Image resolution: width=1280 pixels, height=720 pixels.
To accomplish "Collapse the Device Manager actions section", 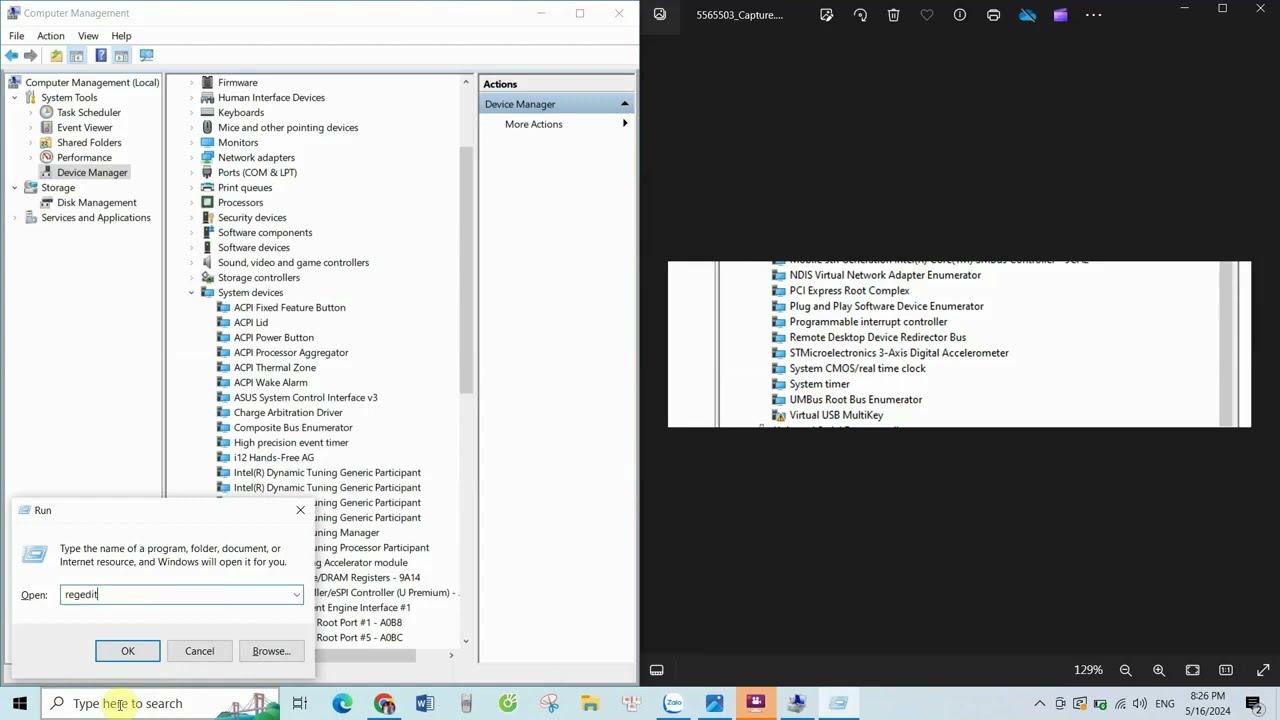I will 625,104.
